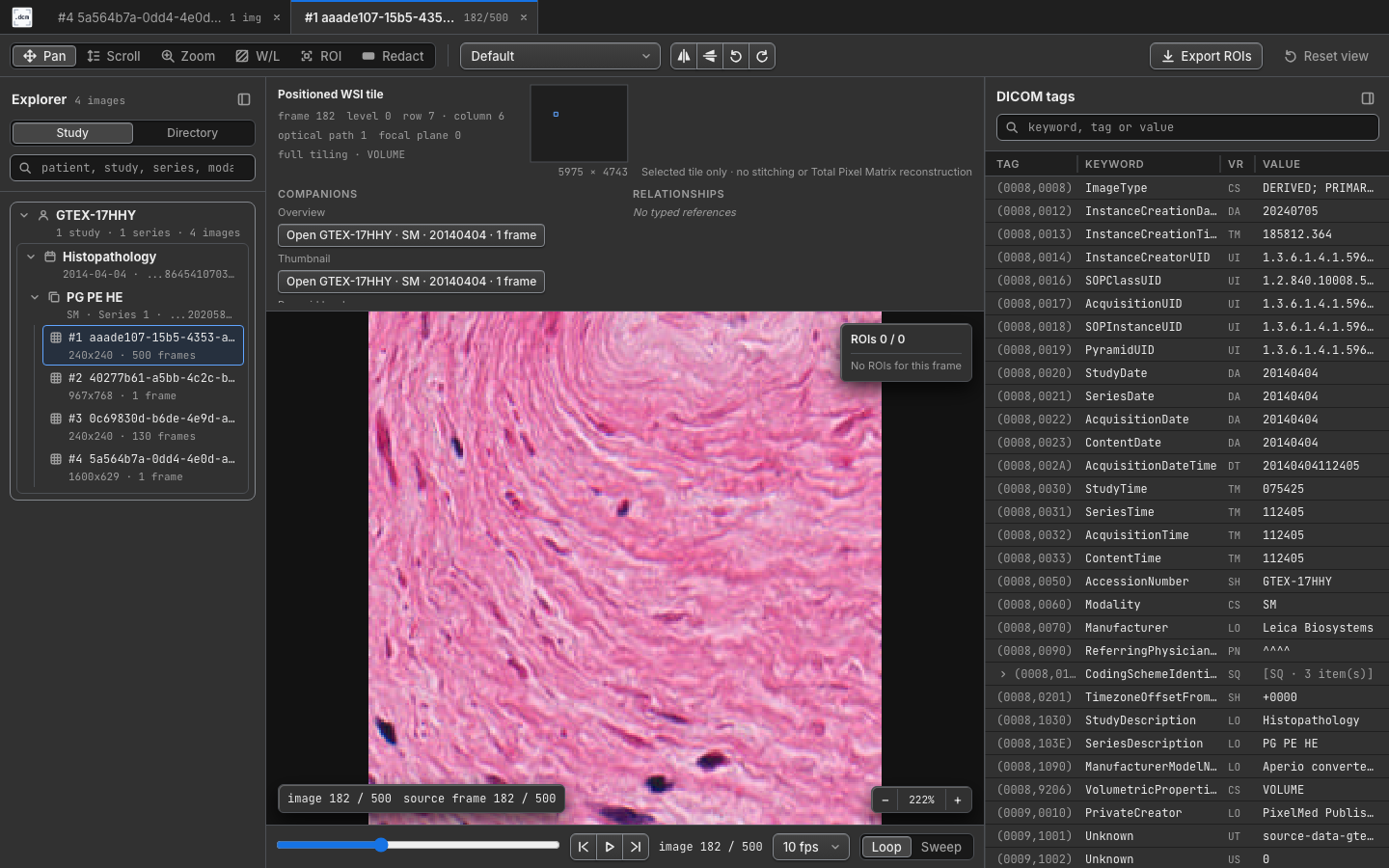Select the ImageType tag row
The width and height of the screenshot is (1389, 868).
click(x=1187, y=188)
